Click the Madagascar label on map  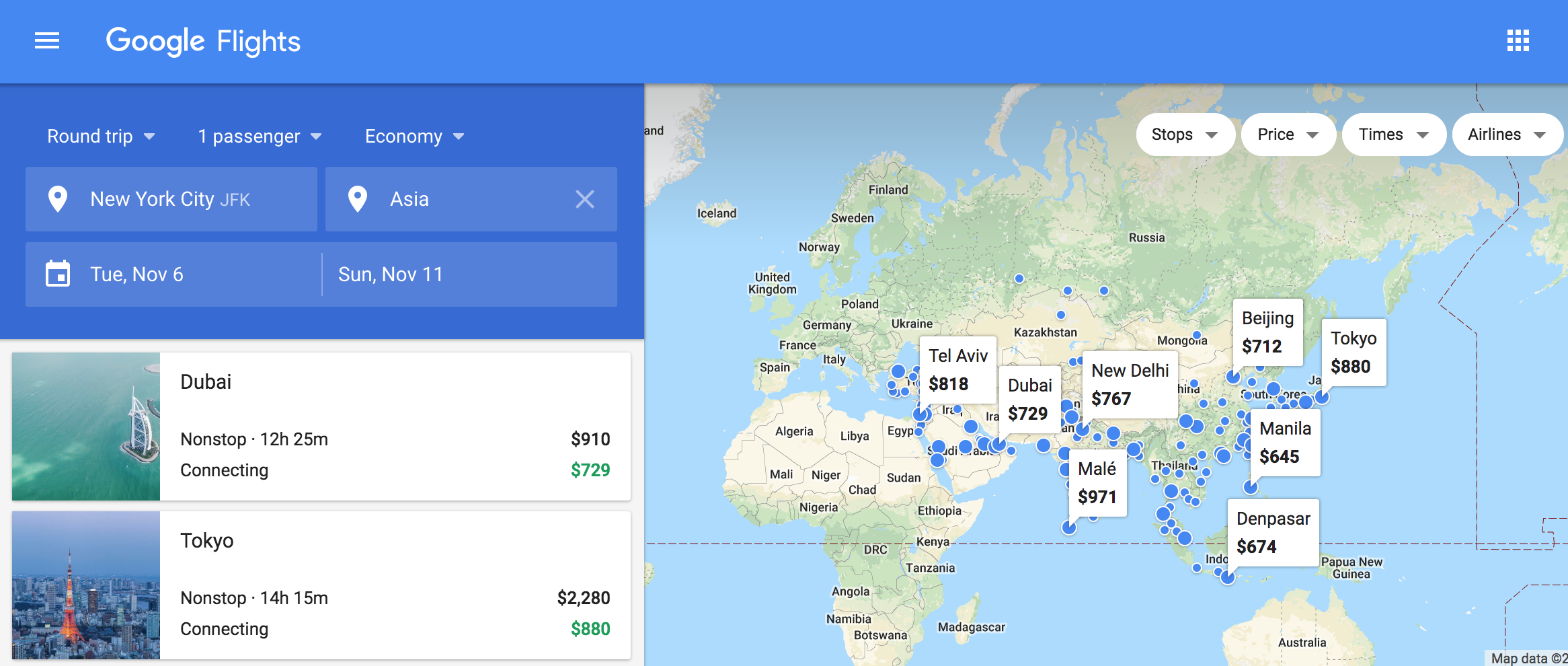click(971, 627)
